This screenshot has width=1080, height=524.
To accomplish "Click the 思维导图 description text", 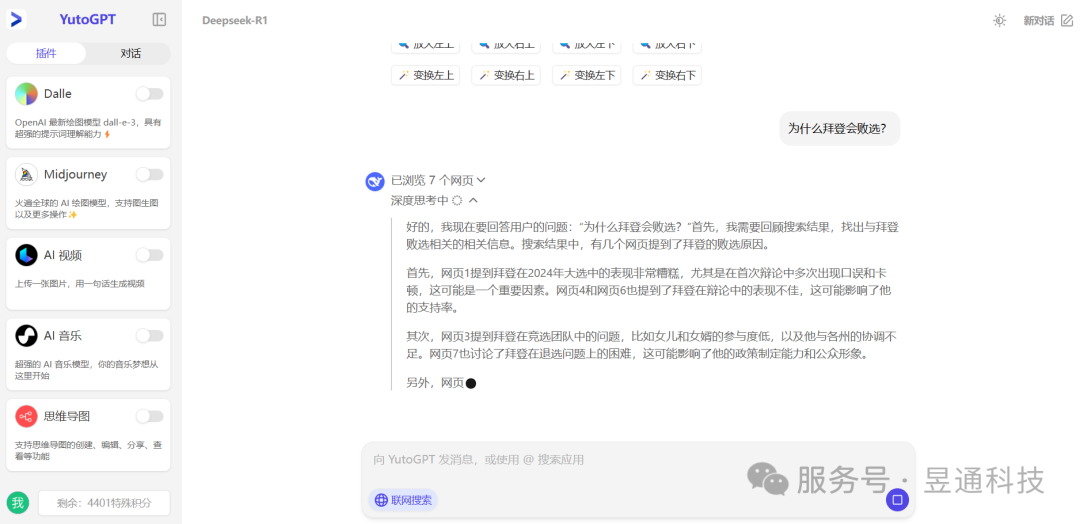I will (88, 450).
